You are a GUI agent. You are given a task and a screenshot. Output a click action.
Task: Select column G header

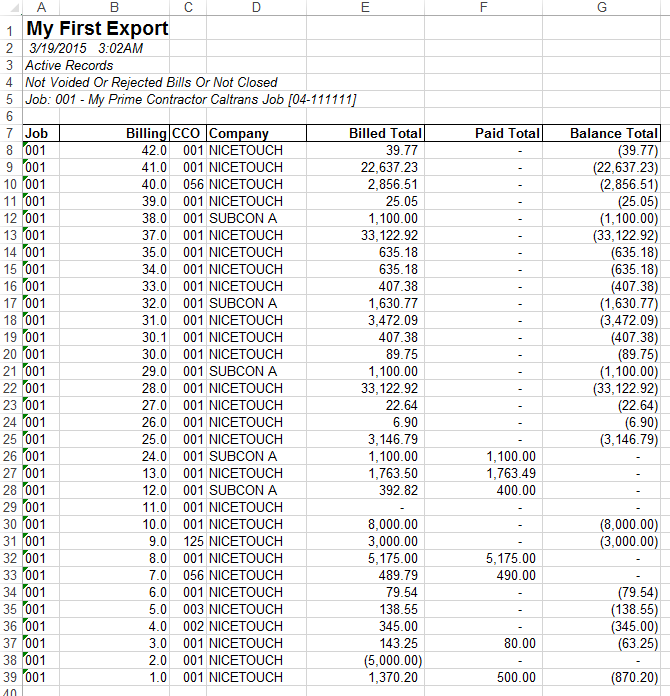601,8
